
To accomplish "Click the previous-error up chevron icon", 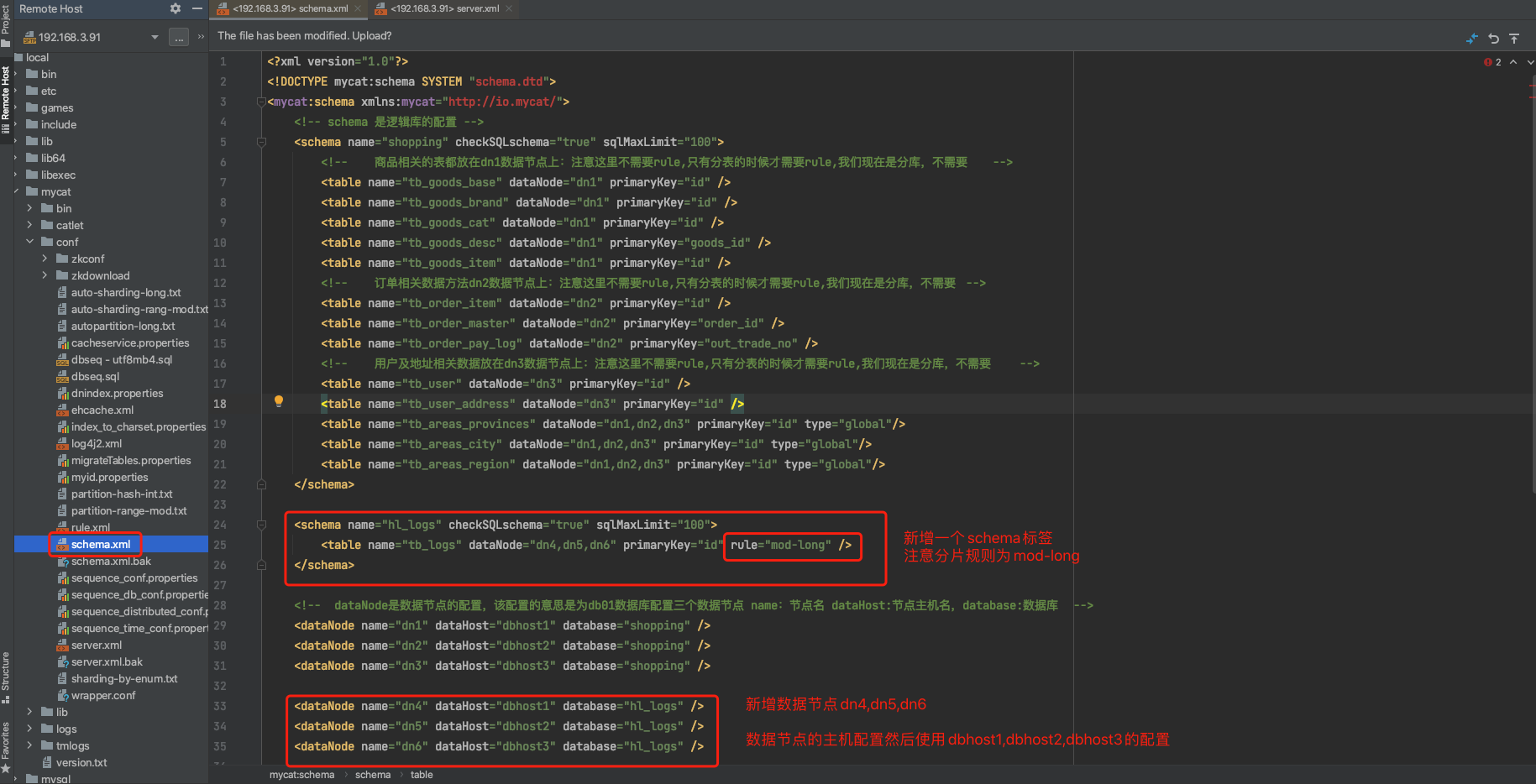I will click(1512, 62).
